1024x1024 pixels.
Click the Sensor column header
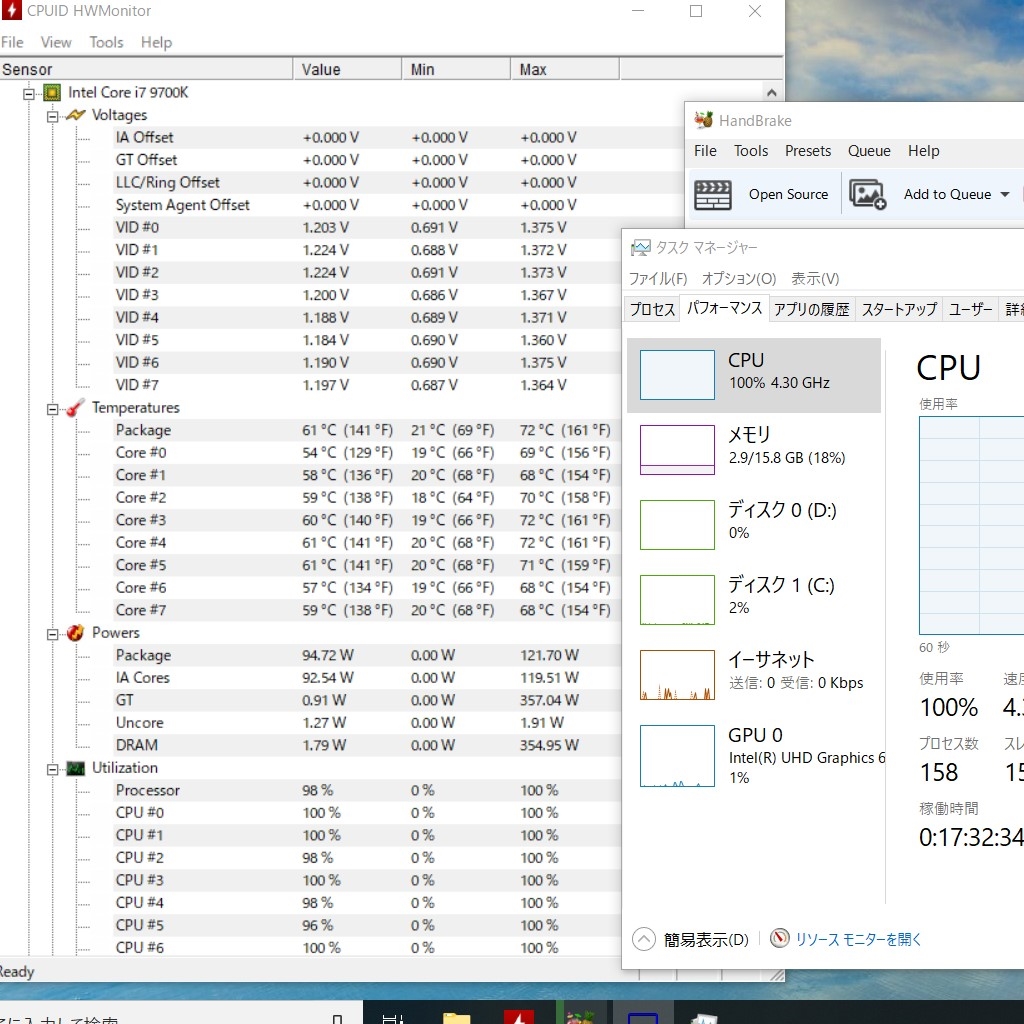coord(146,69)
